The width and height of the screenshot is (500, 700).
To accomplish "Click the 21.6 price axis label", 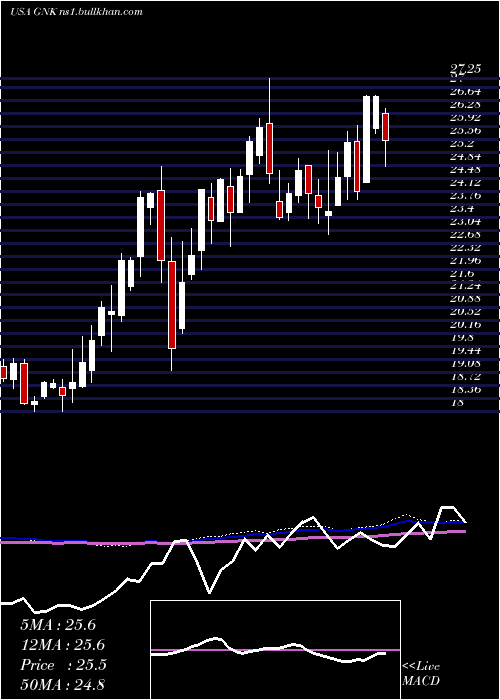I will [462, 274].
